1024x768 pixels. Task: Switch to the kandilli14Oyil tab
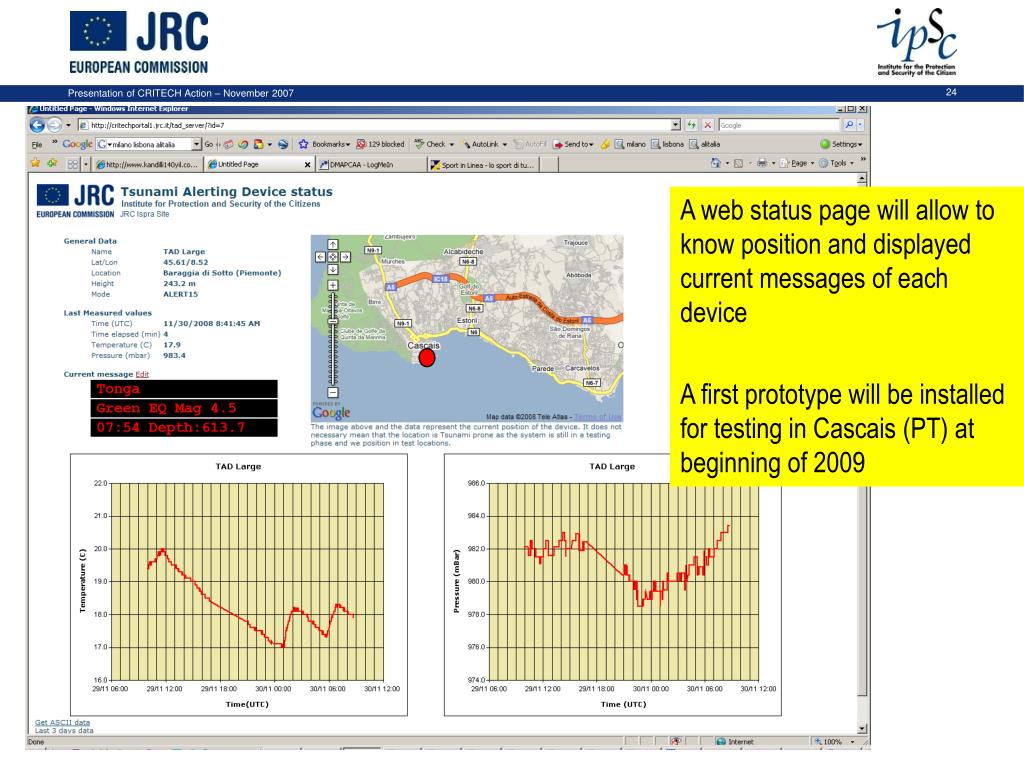[x=147, y=165]
